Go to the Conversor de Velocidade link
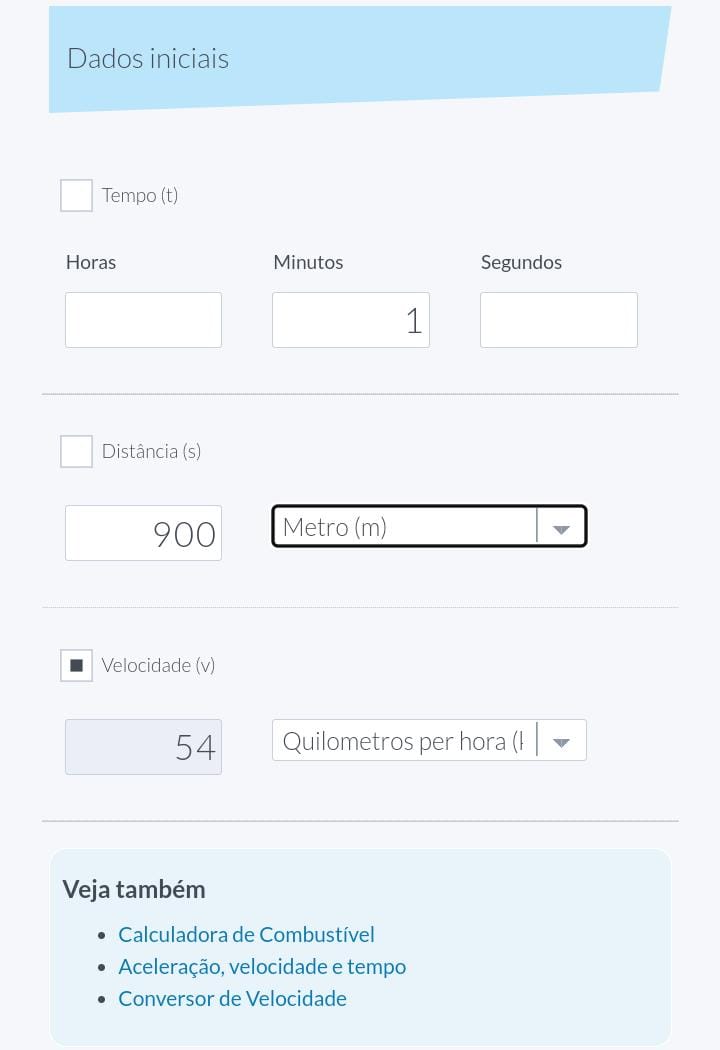 [x=232, y=998]
